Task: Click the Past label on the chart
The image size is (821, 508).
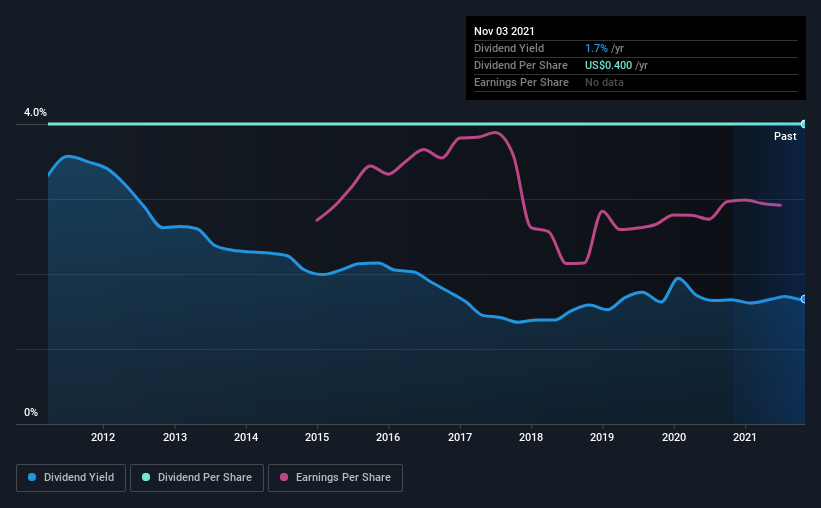Action: (x=785, y=136)
